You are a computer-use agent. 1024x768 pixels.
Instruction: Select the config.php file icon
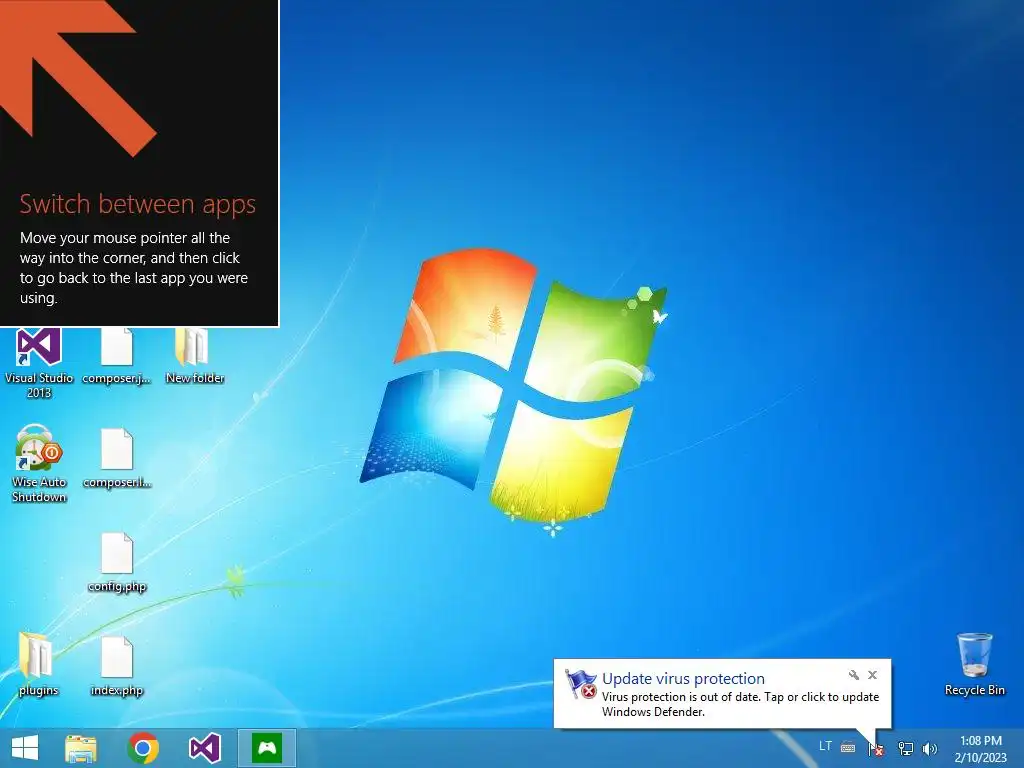click(117, 563)
